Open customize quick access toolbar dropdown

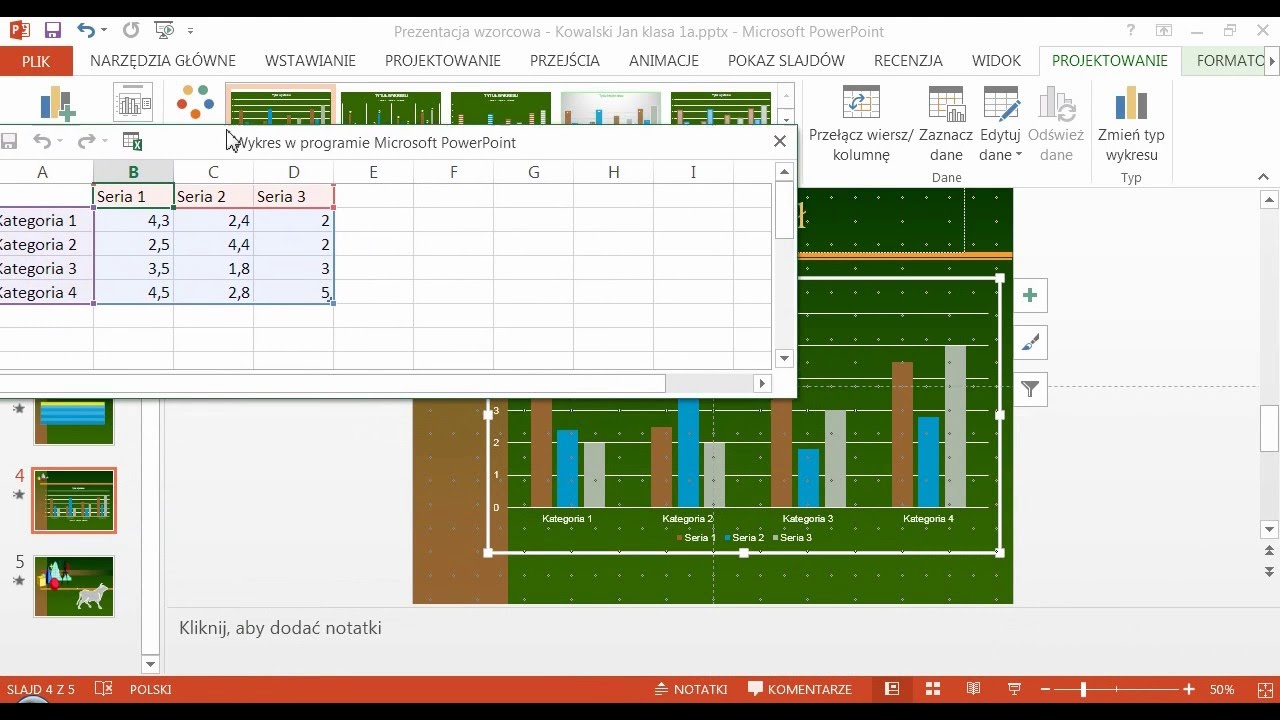coord(190,31)
